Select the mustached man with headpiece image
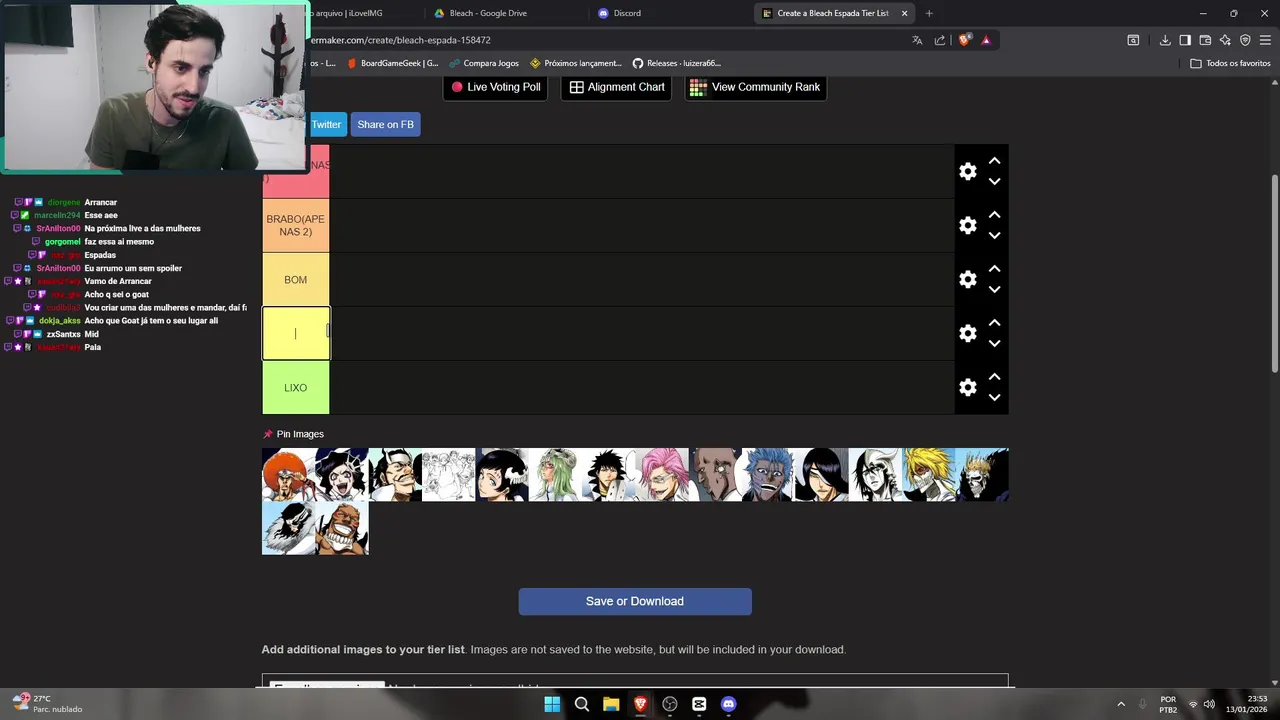1280x720 pixels. 395,475
